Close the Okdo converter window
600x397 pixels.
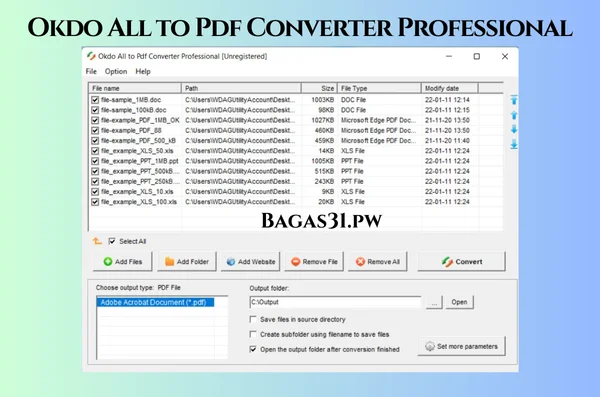click(505, 56)
